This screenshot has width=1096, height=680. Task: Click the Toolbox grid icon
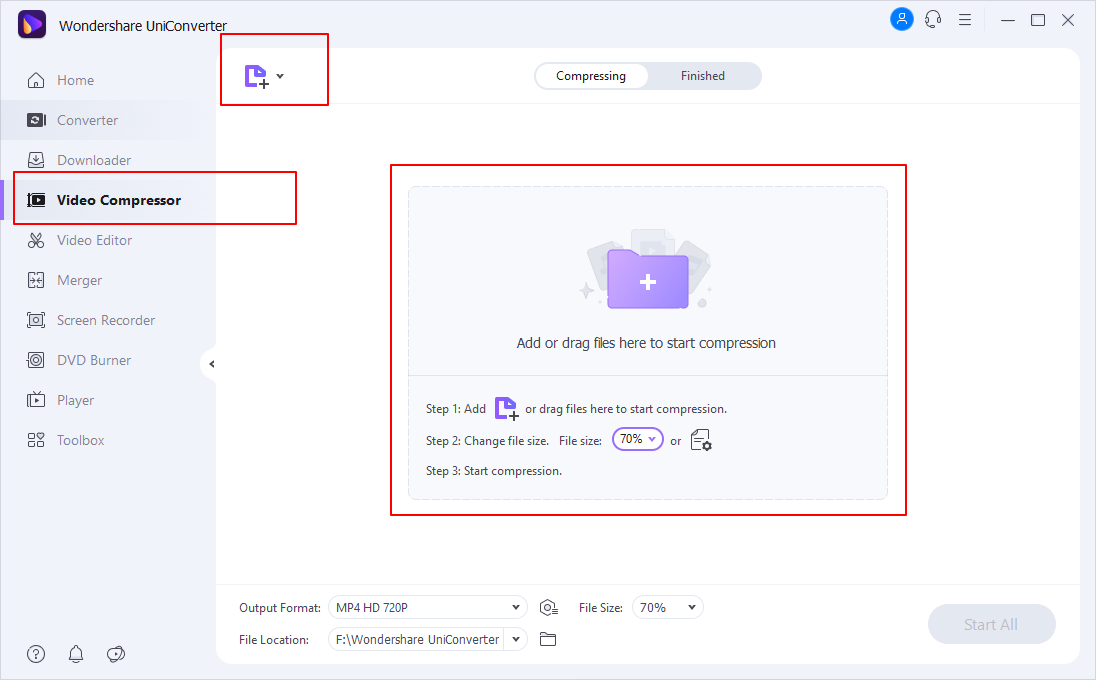pyautogui.click(x=36, y=440)
